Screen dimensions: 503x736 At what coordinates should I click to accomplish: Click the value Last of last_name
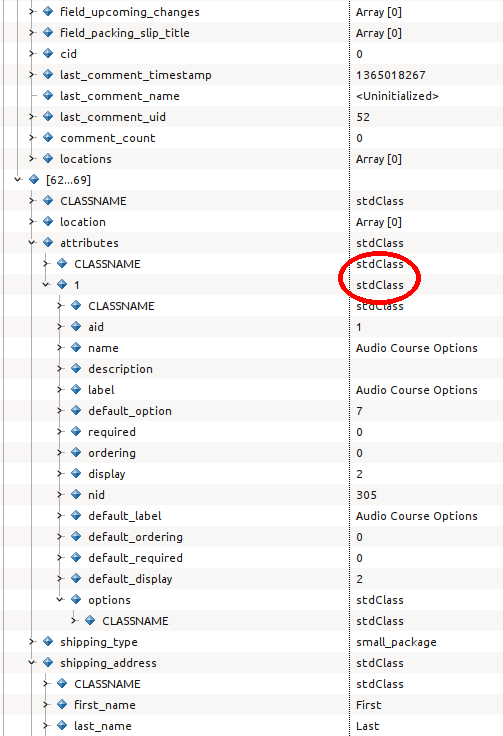click(x=367, y=726)
